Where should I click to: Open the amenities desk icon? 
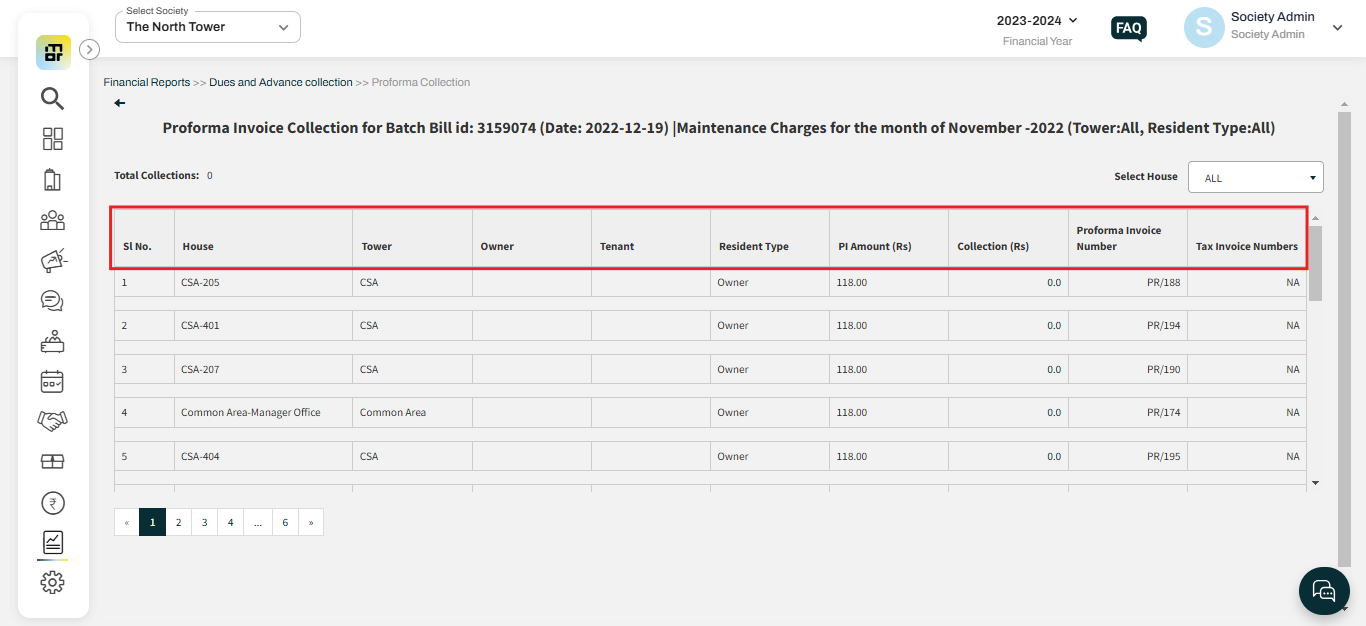pyautogui.click(x=52, y=341)
